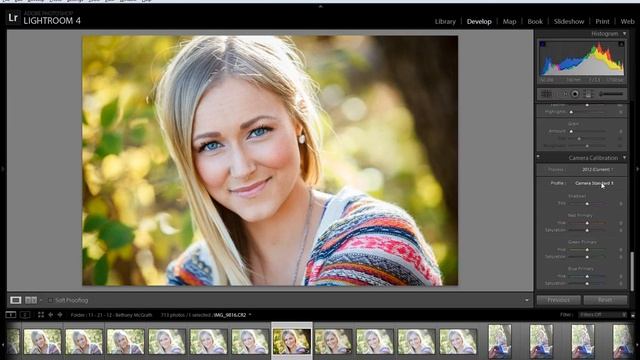Viewport: 640px width, 360px height.
Task: Select the highlighted filmstrip thumbnail
Action: pos(292,341)
